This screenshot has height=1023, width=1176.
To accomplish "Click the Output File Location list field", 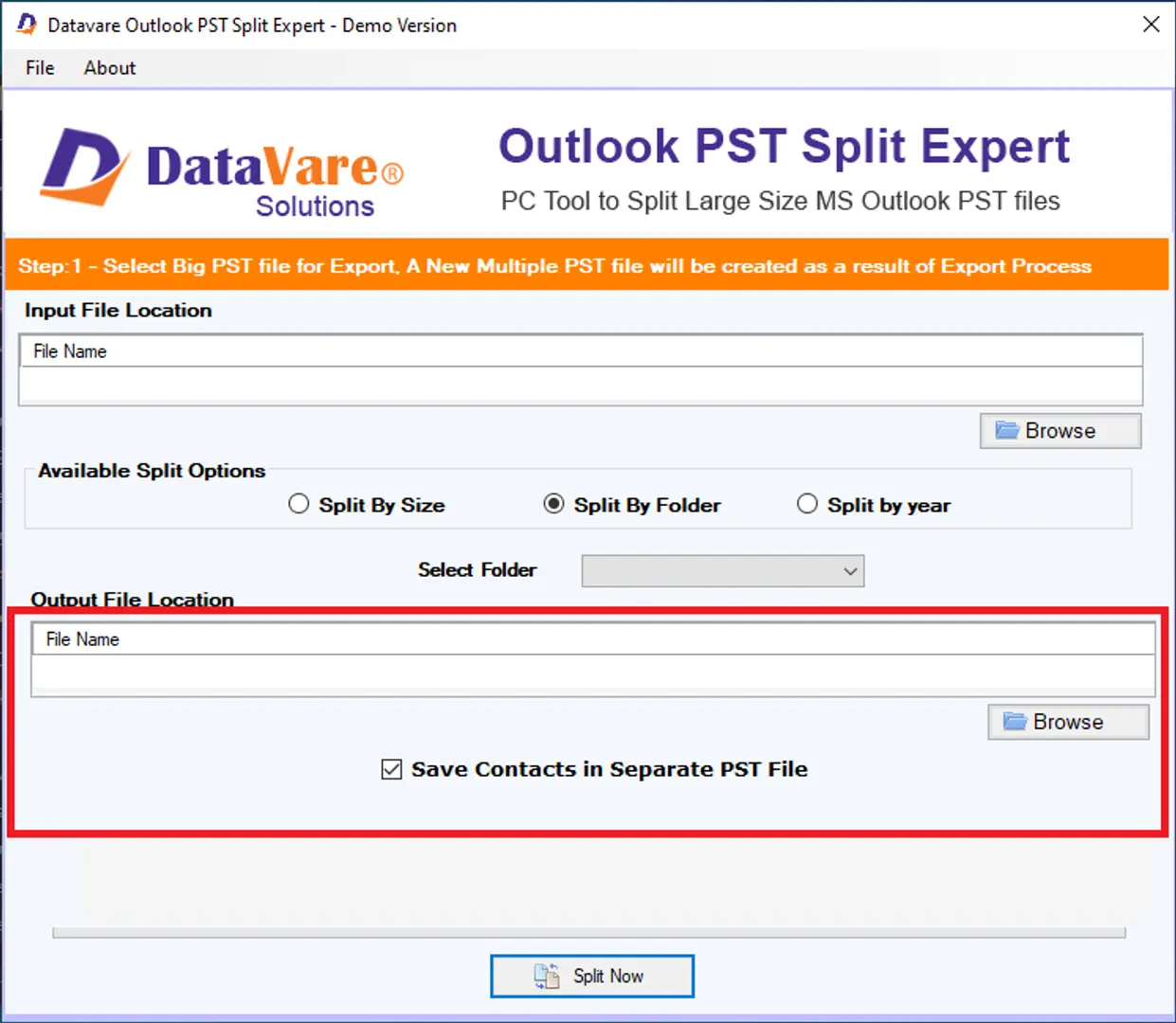I will [x=592, y=675].
